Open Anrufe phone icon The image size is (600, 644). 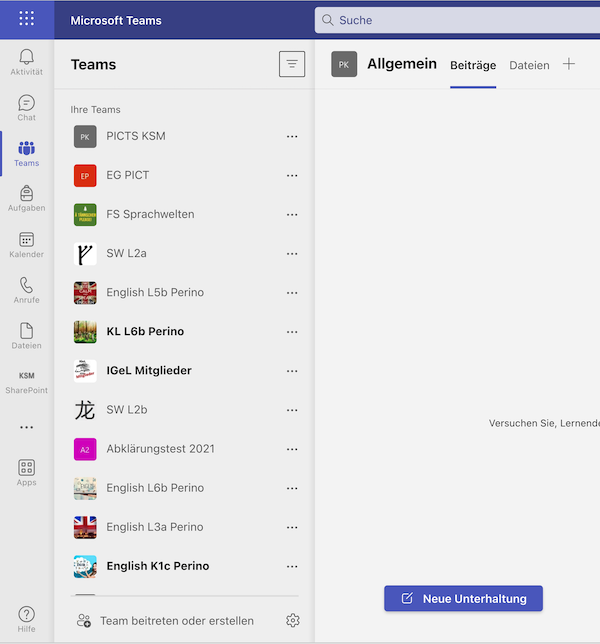coord(26,290)
